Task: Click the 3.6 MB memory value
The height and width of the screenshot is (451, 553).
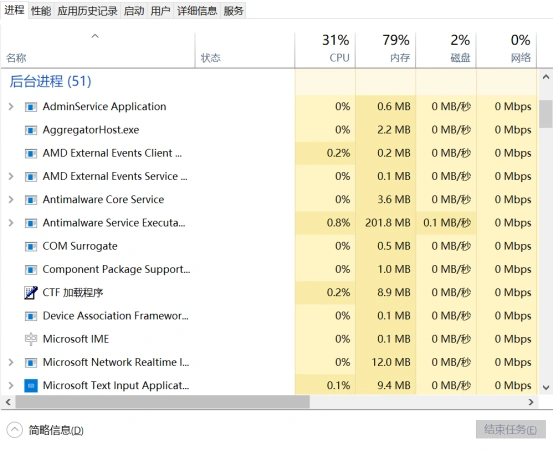Action: point(394,200)
